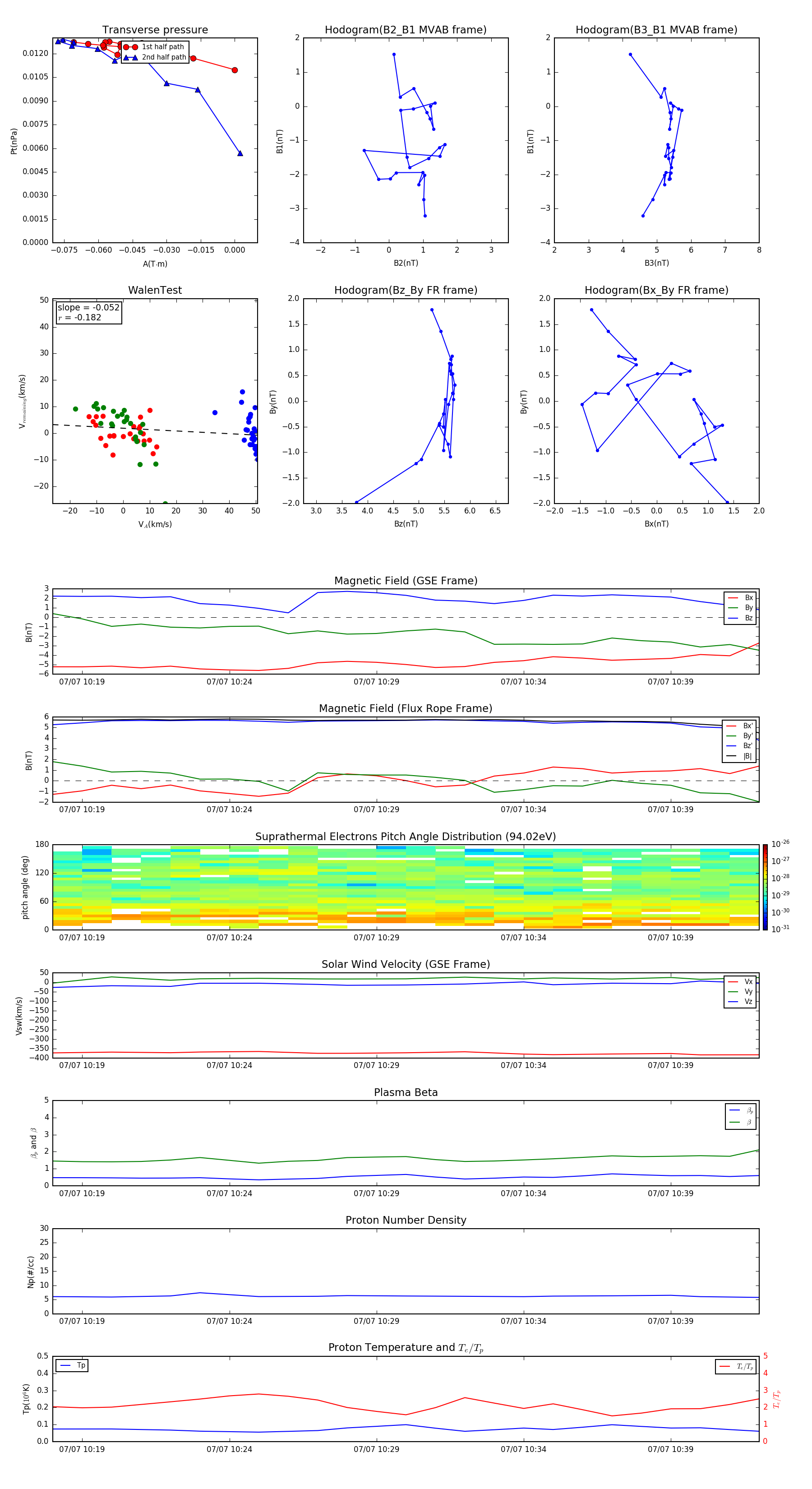
Task: Click the 'Proton Temperature and Te/Tp' title
Action: pyautogui.click(x=406, y=1347)
